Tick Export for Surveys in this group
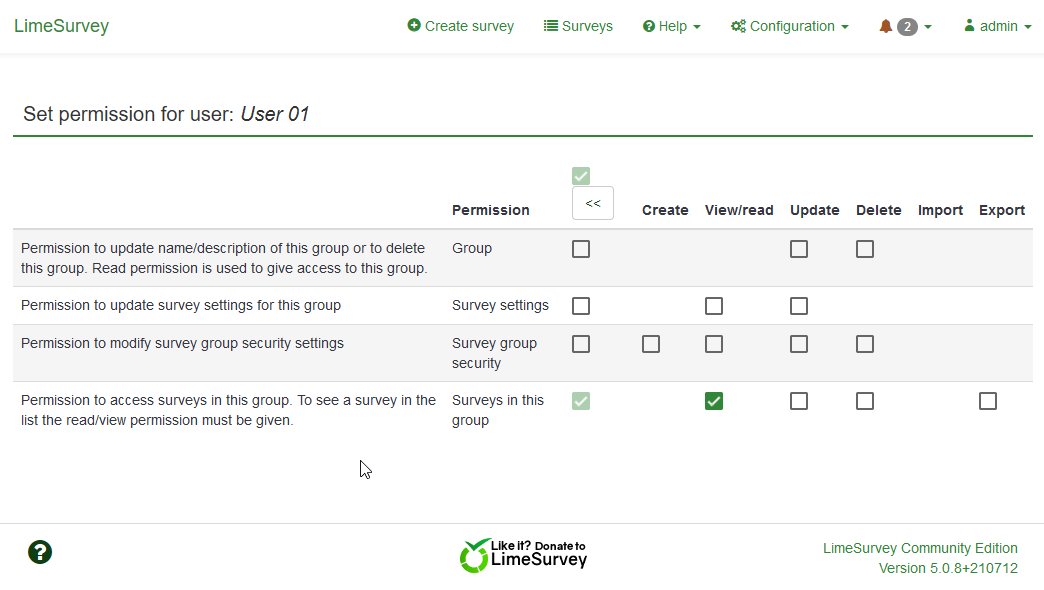The height and width of the screenshot is (590, 1044). click(x=988, y=401)
